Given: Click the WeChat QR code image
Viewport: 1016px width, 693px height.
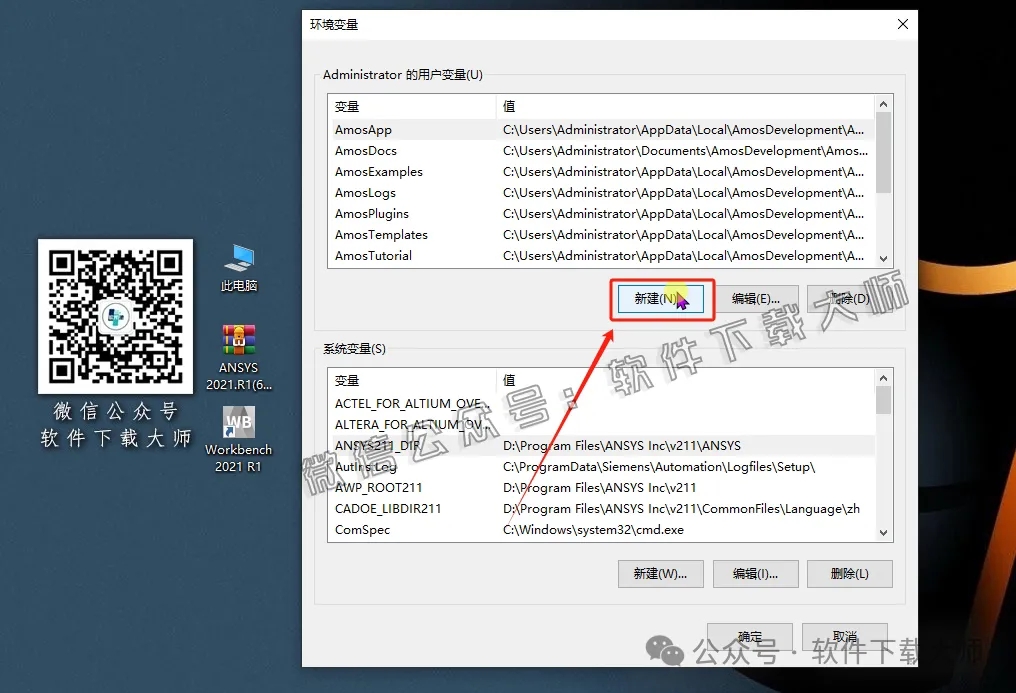Looking at the screenshot, I should pyautogui.click(x=115, y=317).
